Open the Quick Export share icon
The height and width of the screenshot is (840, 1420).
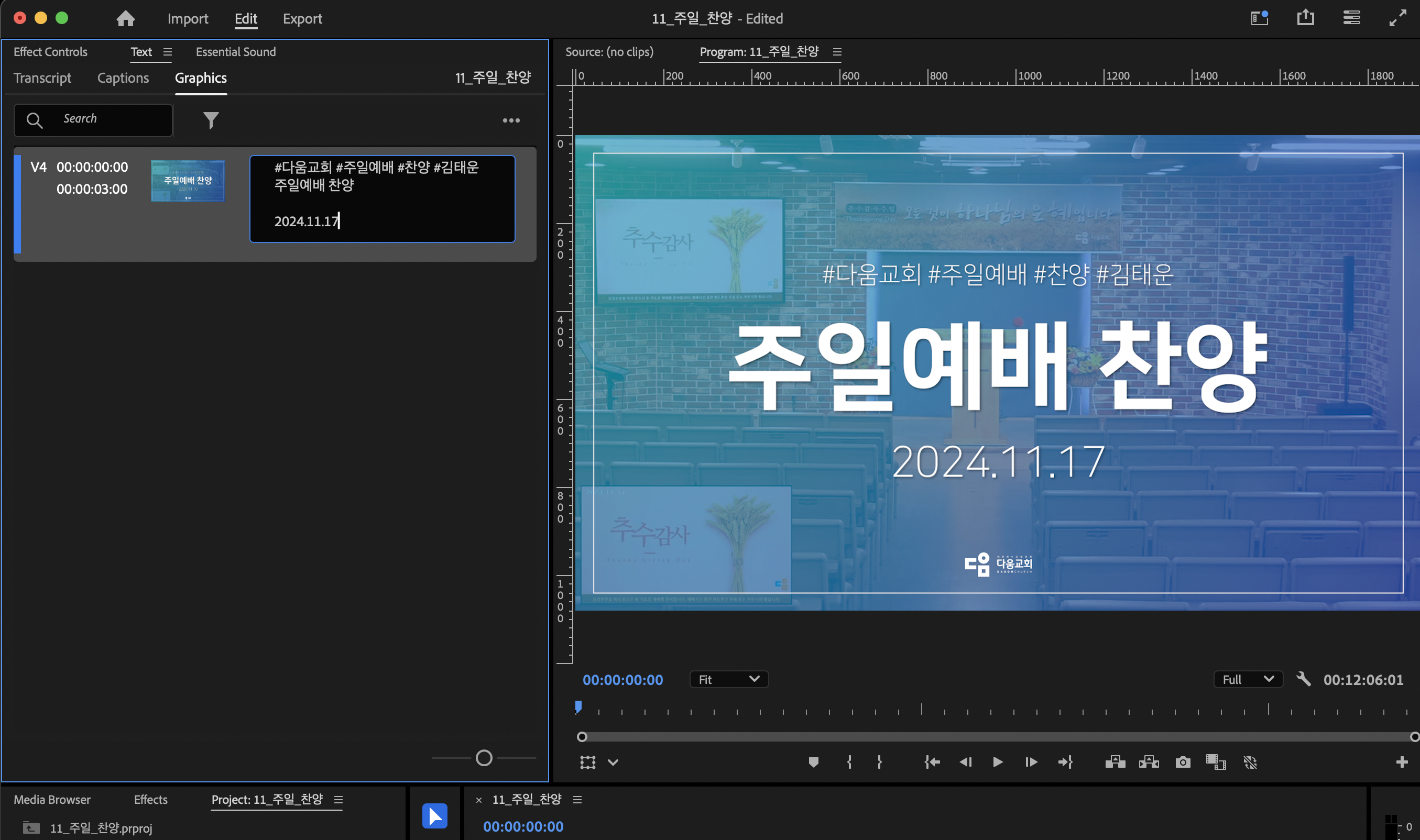click(1305, 18)
